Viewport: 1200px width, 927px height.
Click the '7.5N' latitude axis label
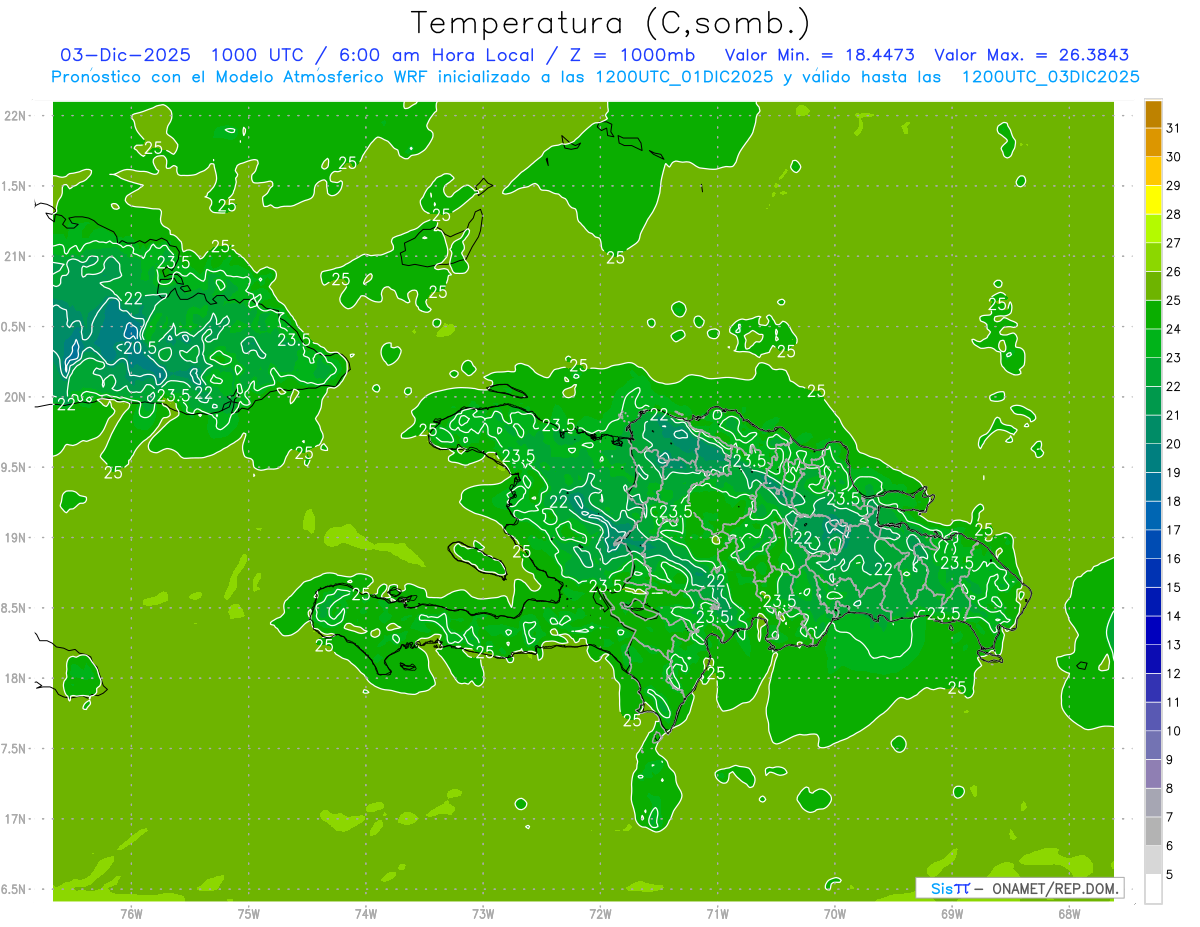click(15, 749)
